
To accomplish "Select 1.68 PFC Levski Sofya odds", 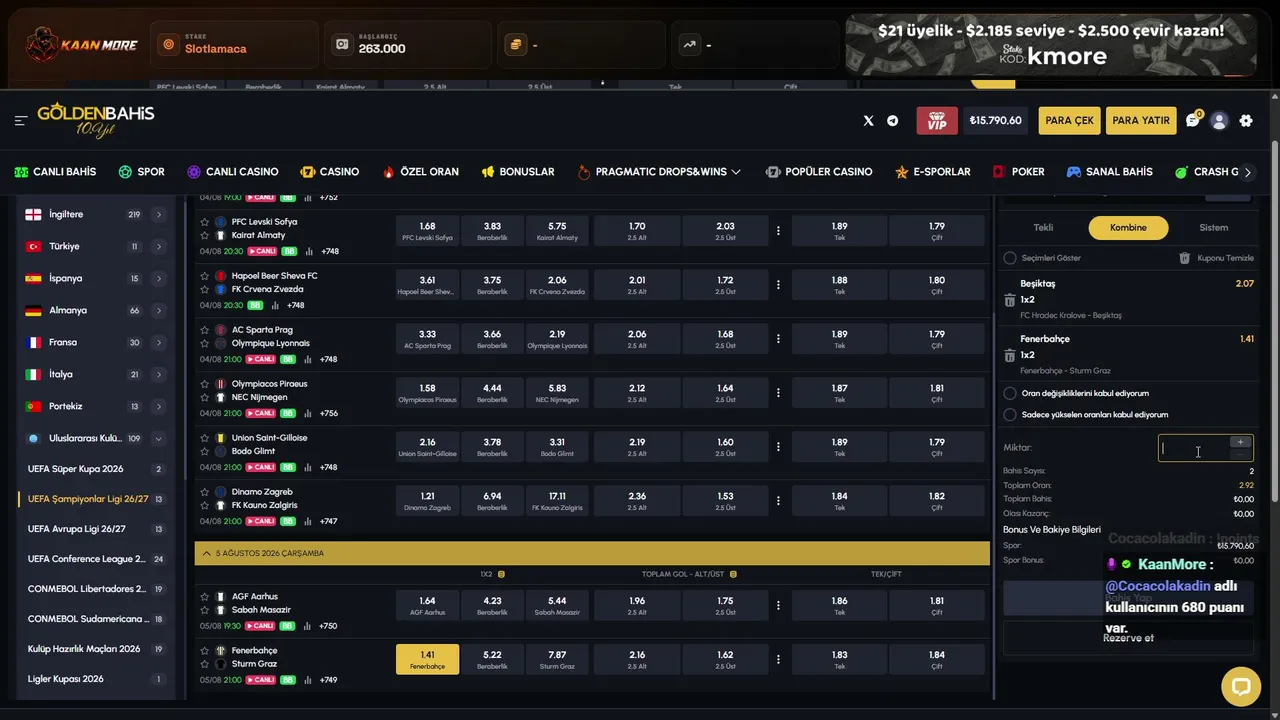I will 427,231.
